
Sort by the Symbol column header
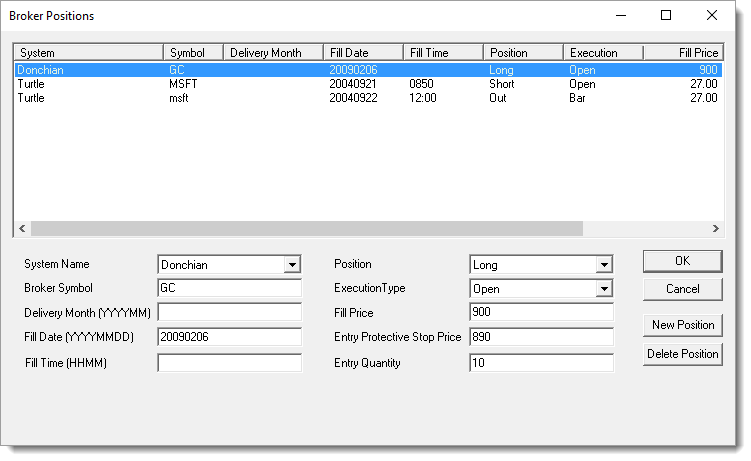click(x=192, y=52)
